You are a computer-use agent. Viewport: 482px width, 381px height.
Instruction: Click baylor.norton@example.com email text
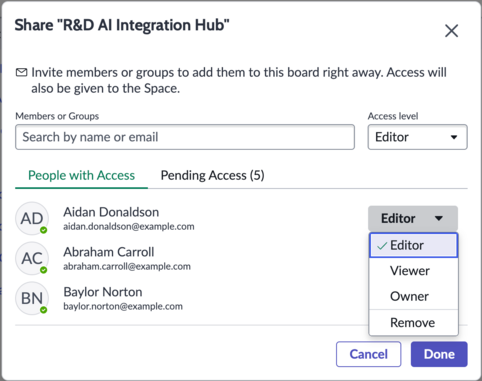coord(123,307)
